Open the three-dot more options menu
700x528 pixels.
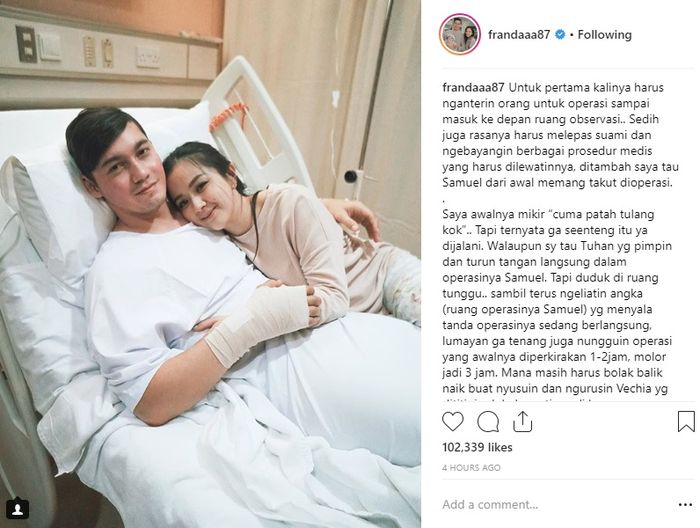click(x=685, y=505)
